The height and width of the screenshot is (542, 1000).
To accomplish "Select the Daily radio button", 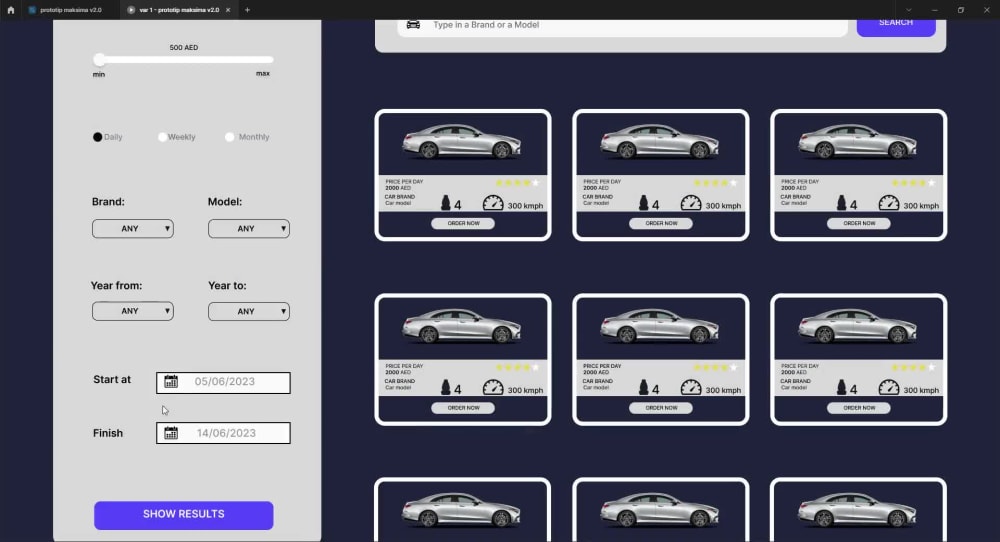I will 98,137.
